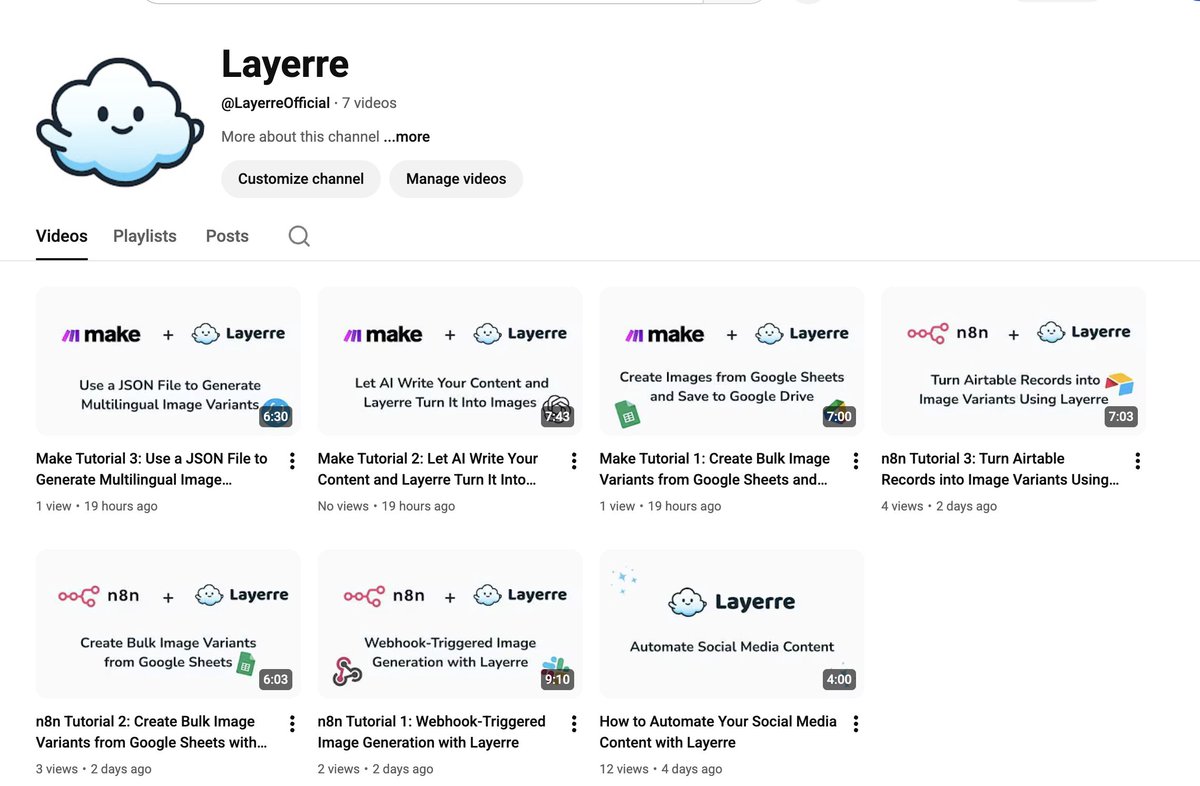Click the 6:30 duration badge

click(275, 417)
